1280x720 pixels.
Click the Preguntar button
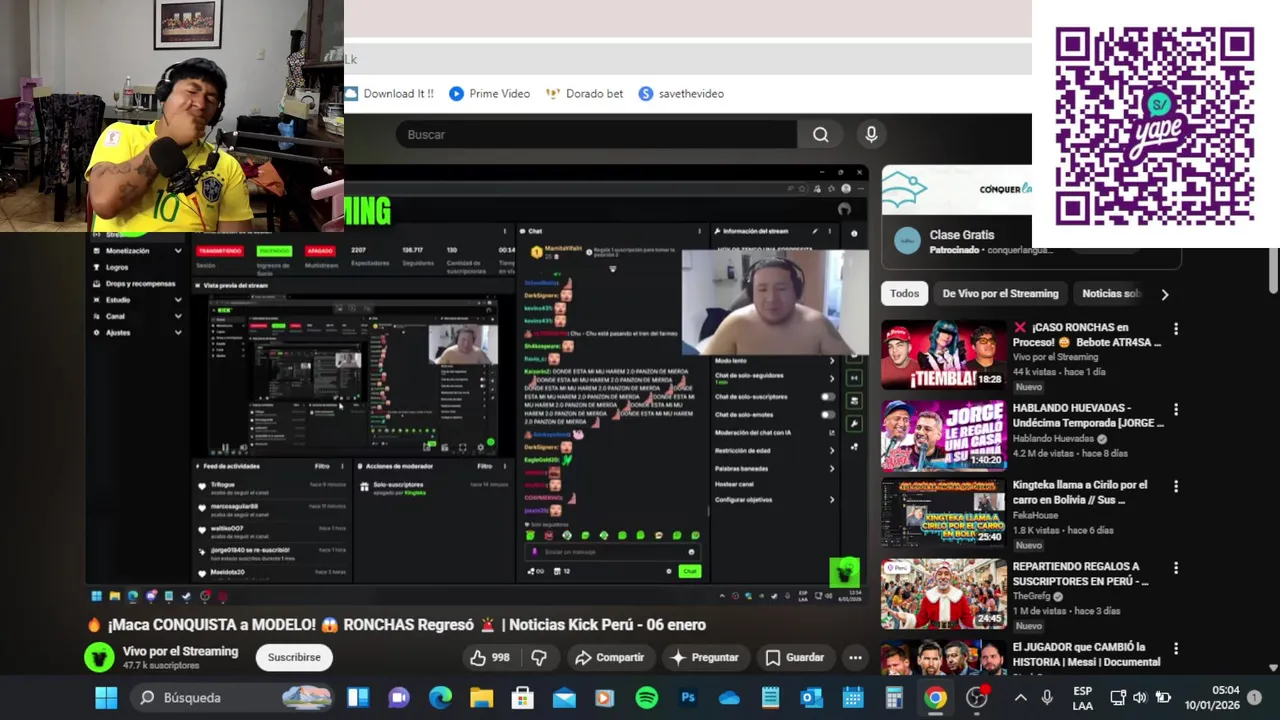coord(704,657)
